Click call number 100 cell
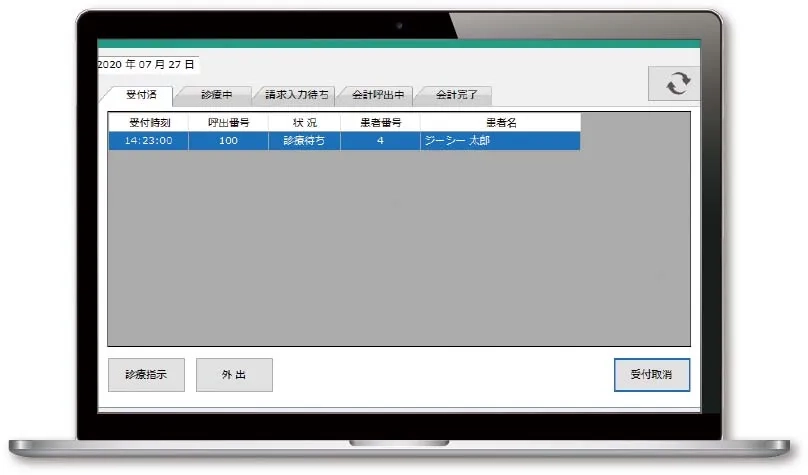This screenshot has height=475, width=808. (x=228, y=141)
